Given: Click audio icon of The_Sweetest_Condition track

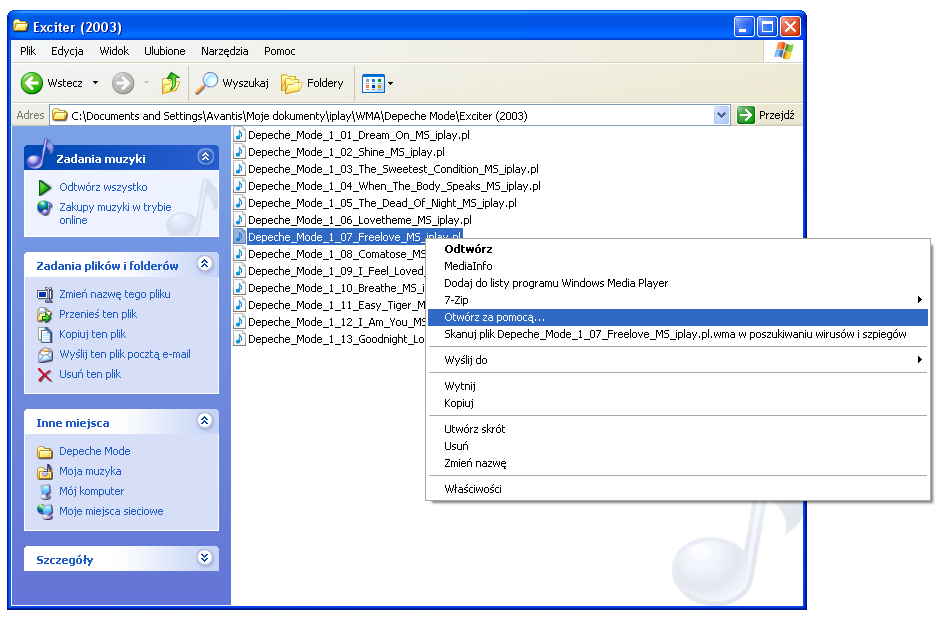Looking at the screenshot, I should [x=239, y=169].
